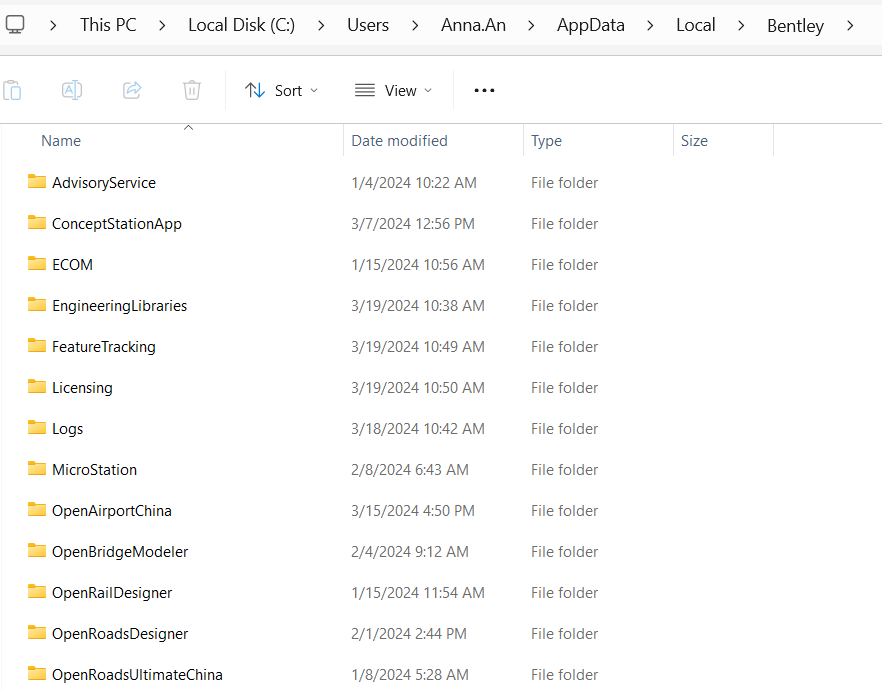882x690 pixels.
Task: Expand chevron after Anna.An breadcrumb
Action: 531,25
